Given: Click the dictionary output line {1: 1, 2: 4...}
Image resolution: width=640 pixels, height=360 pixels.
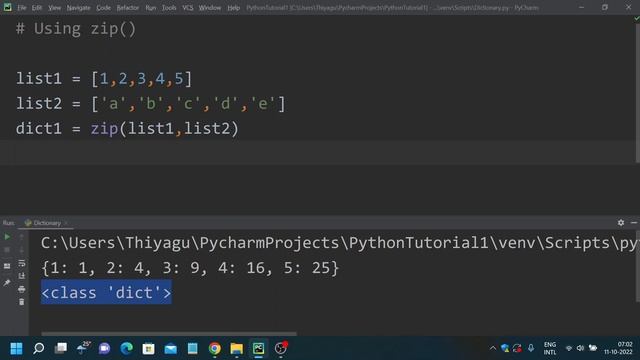Looking at the screenshot, I should 190,268.
